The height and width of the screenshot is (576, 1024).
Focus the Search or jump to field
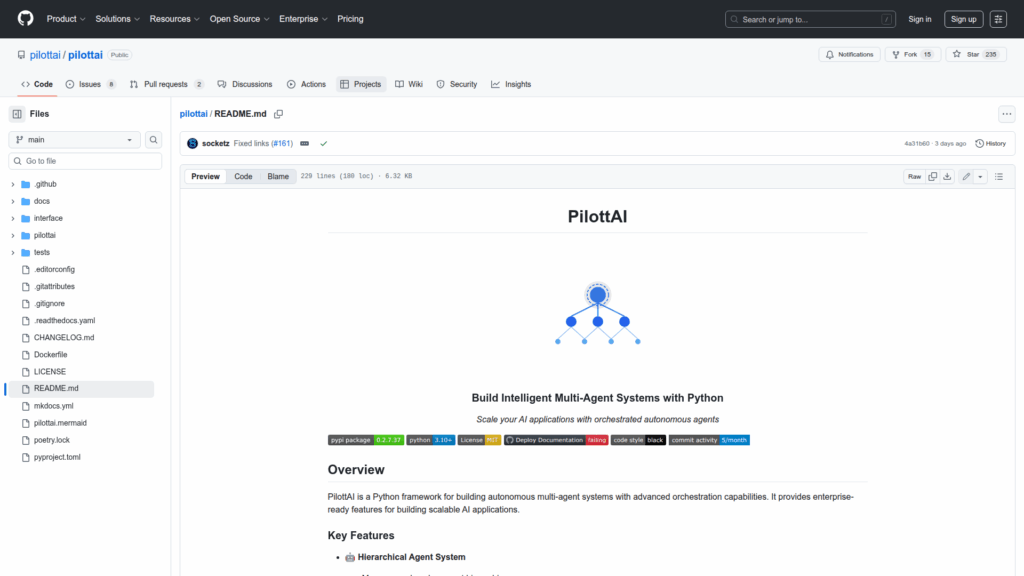coord(810,19)
